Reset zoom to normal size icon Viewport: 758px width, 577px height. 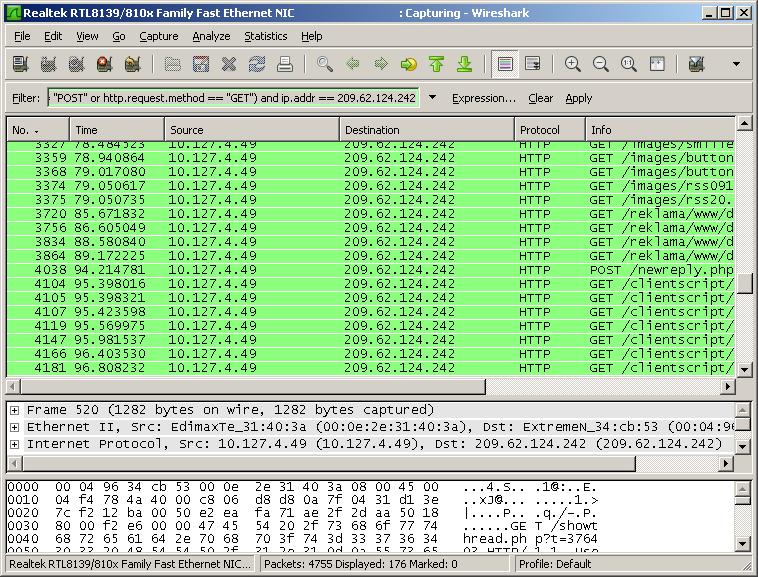coord(628,64)
